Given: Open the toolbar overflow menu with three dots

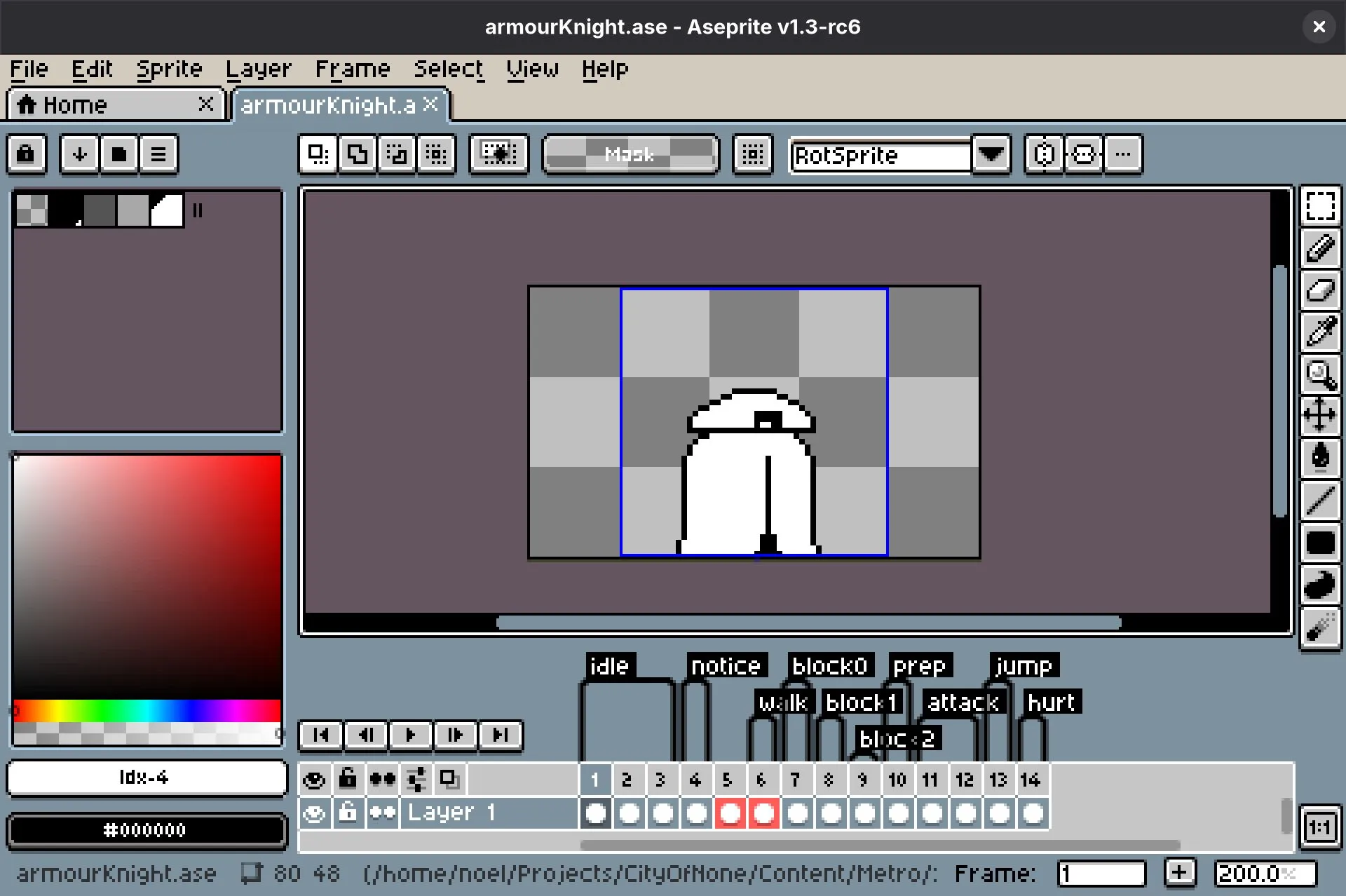Looking at the screenshot, I should coord(1123,155).
